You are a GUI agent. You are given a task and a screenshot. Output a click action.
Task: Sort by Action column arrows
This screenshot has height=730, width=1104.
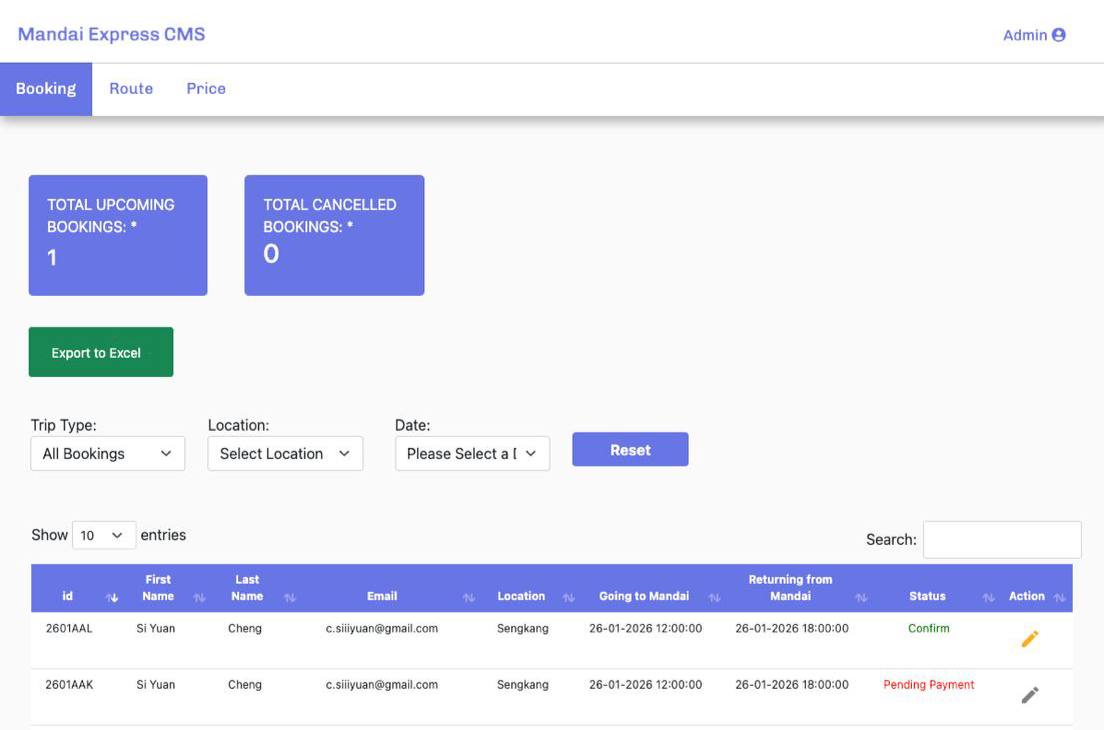pyautogui.click(x=1060, y=597)
